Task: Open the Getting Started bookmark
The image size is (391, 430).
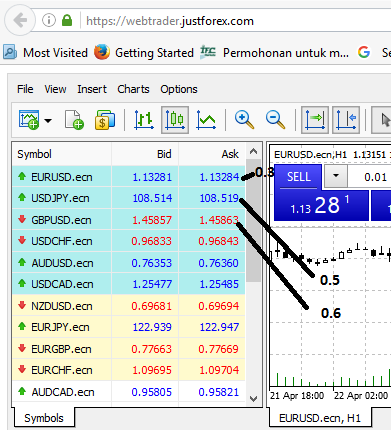Action: (x=144, y=53)
